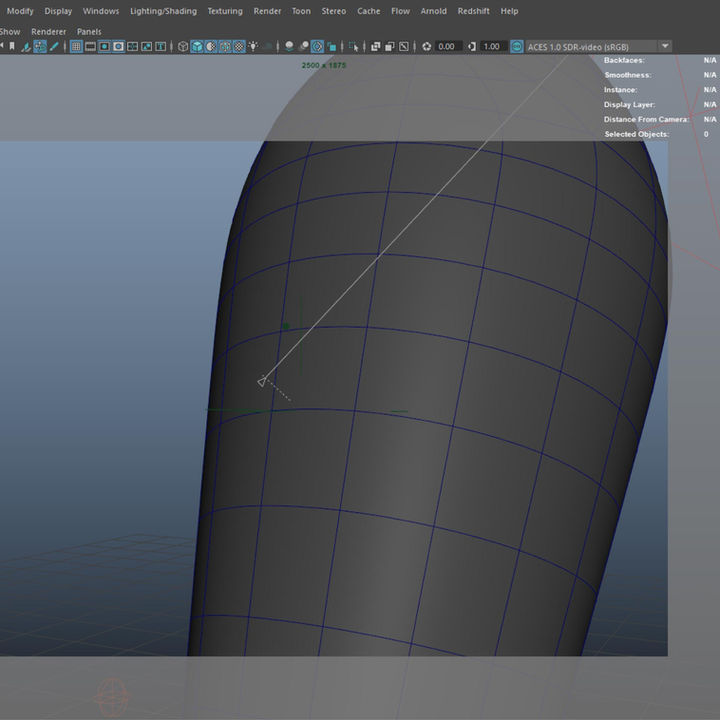Reset gamma using the gamma icon
The width and height of the screenshot is (720, 720).
472,46
